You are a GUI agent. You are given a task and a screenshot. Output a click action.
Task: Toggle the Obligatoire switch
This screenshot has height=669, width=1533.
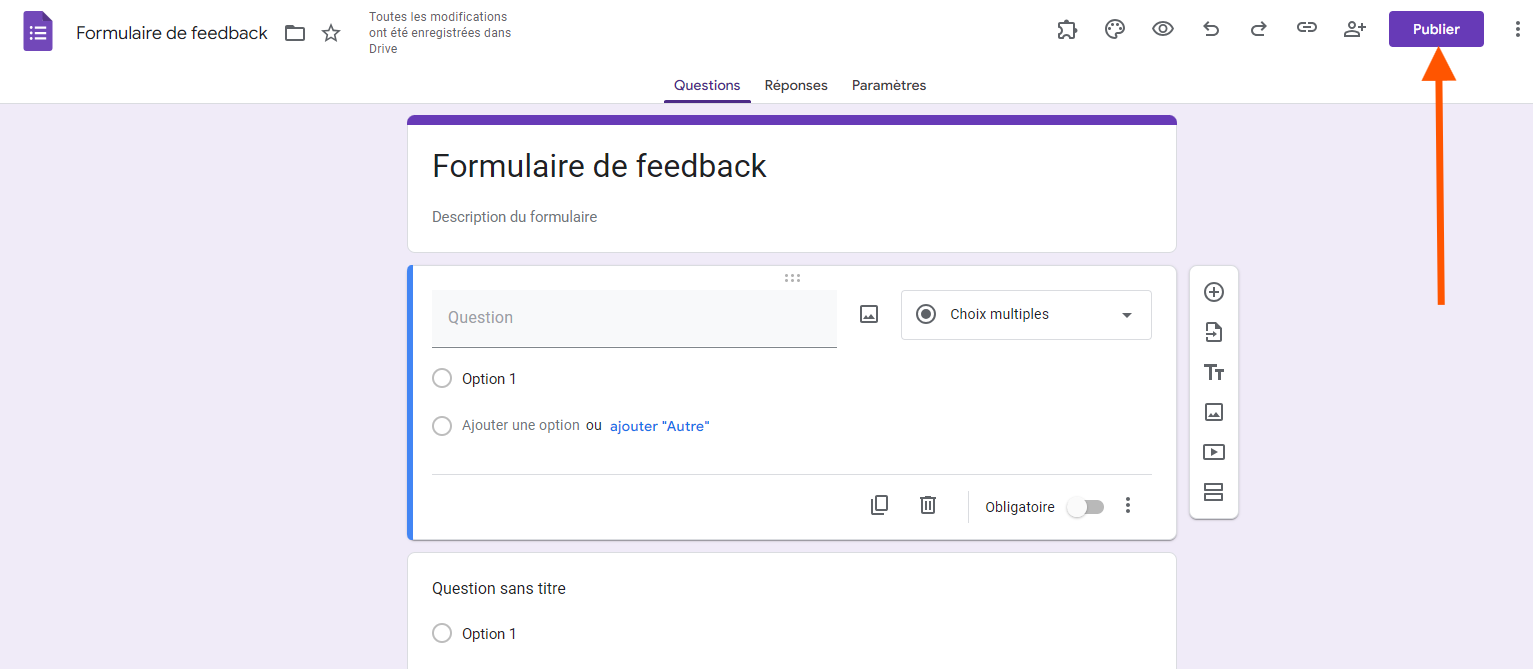pyautogui.click(x=1085, y=507)
